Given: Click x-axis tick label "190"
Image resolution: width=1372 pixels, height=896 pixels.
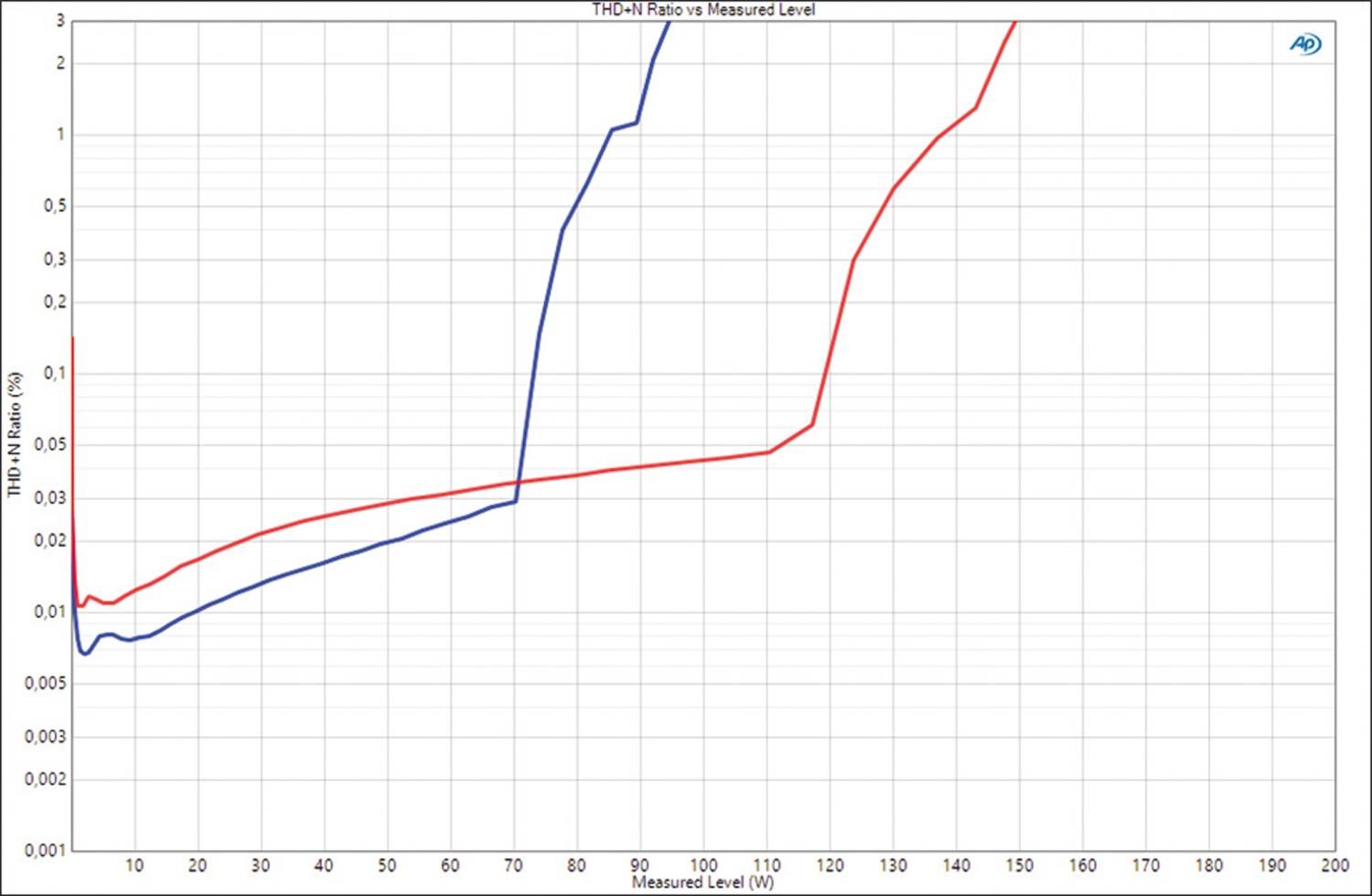Looking at the screenshot, I should click(1271, 865).
